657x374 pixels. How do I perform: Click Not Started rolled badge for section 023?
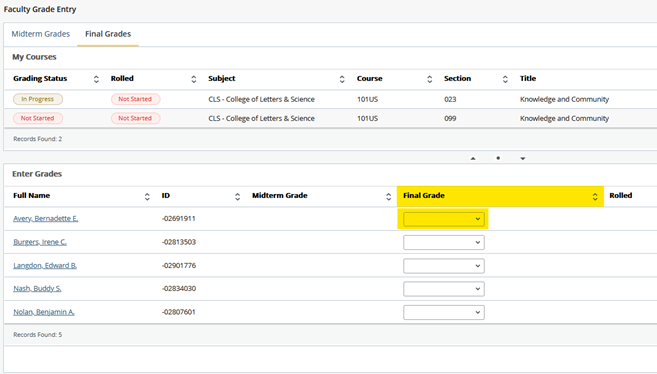(135, 99)
